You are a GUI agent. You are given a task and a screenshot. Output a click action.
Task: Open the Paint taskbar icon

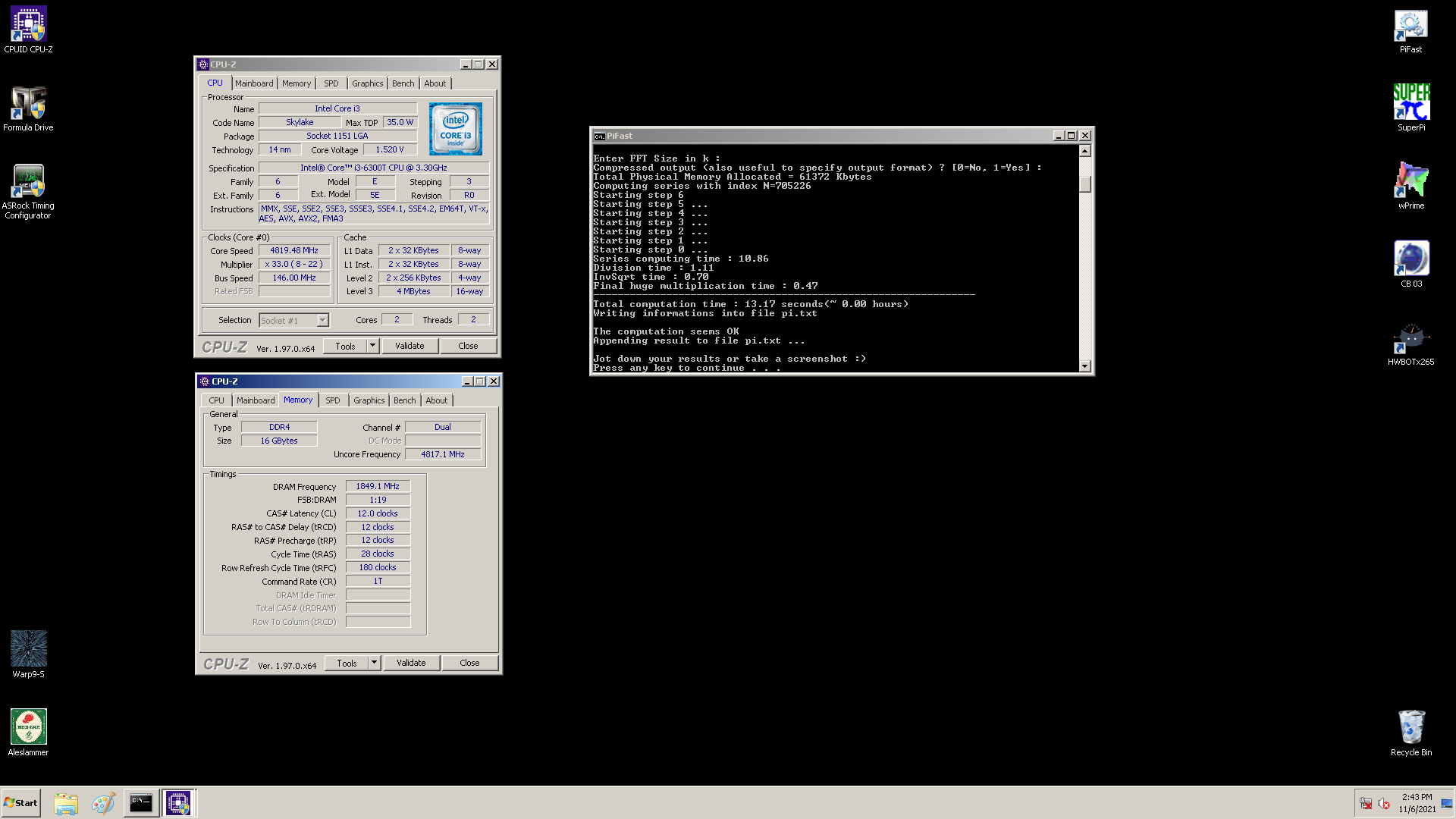(103, 803)
